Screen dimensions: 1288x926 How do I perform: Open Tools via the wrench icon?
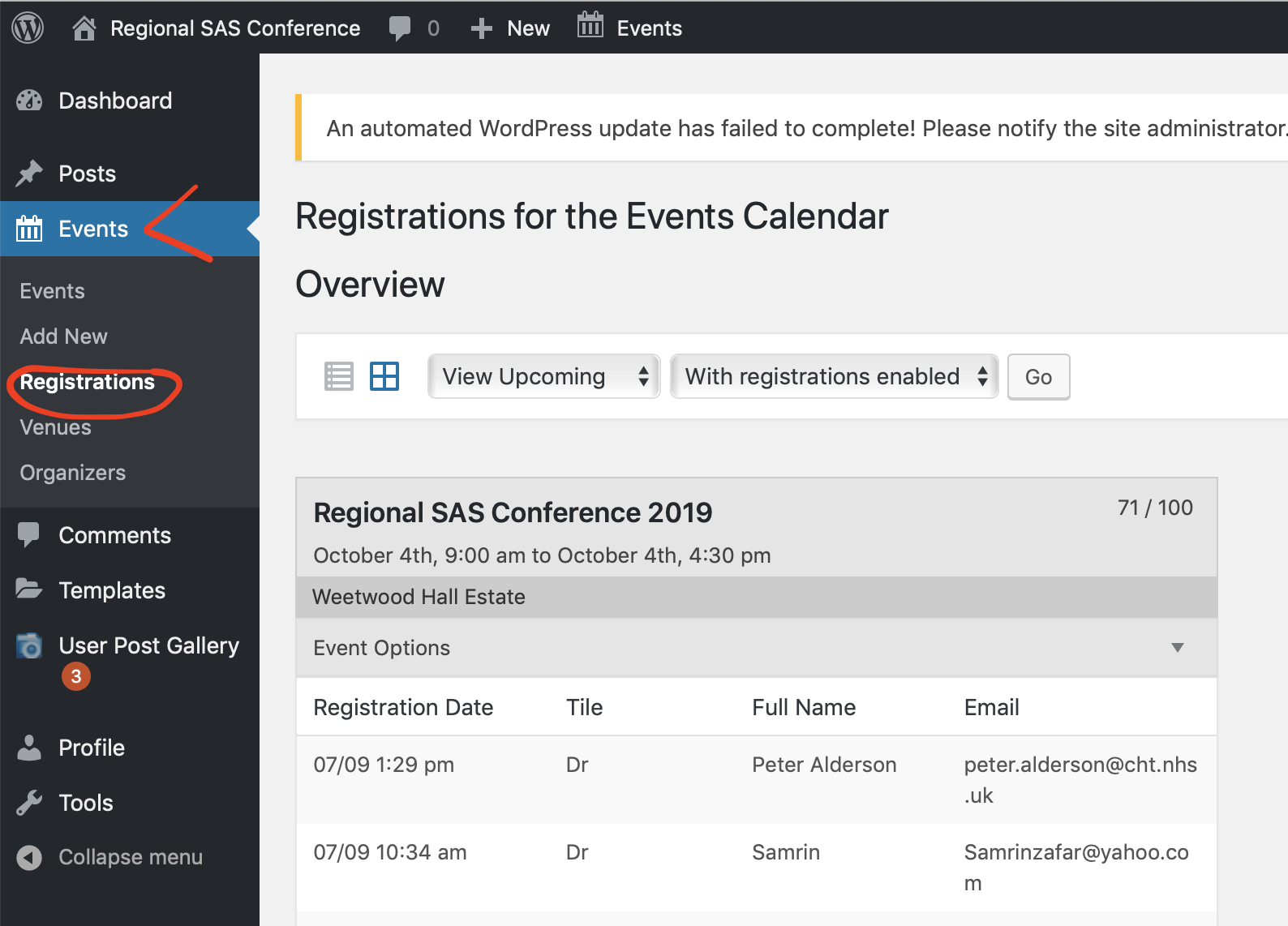pyautogui.click(x=29, y=803)
